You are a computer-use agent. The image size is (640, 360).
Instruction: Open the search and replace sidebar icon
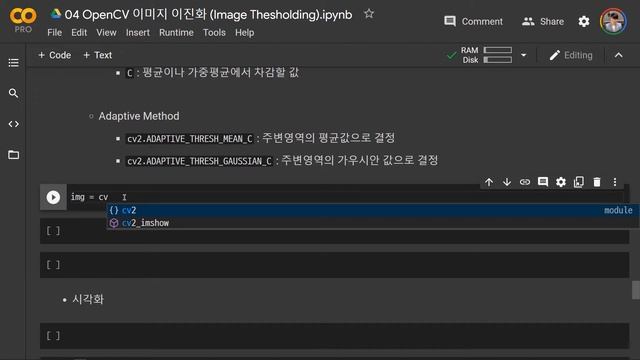tap(13, 93)
